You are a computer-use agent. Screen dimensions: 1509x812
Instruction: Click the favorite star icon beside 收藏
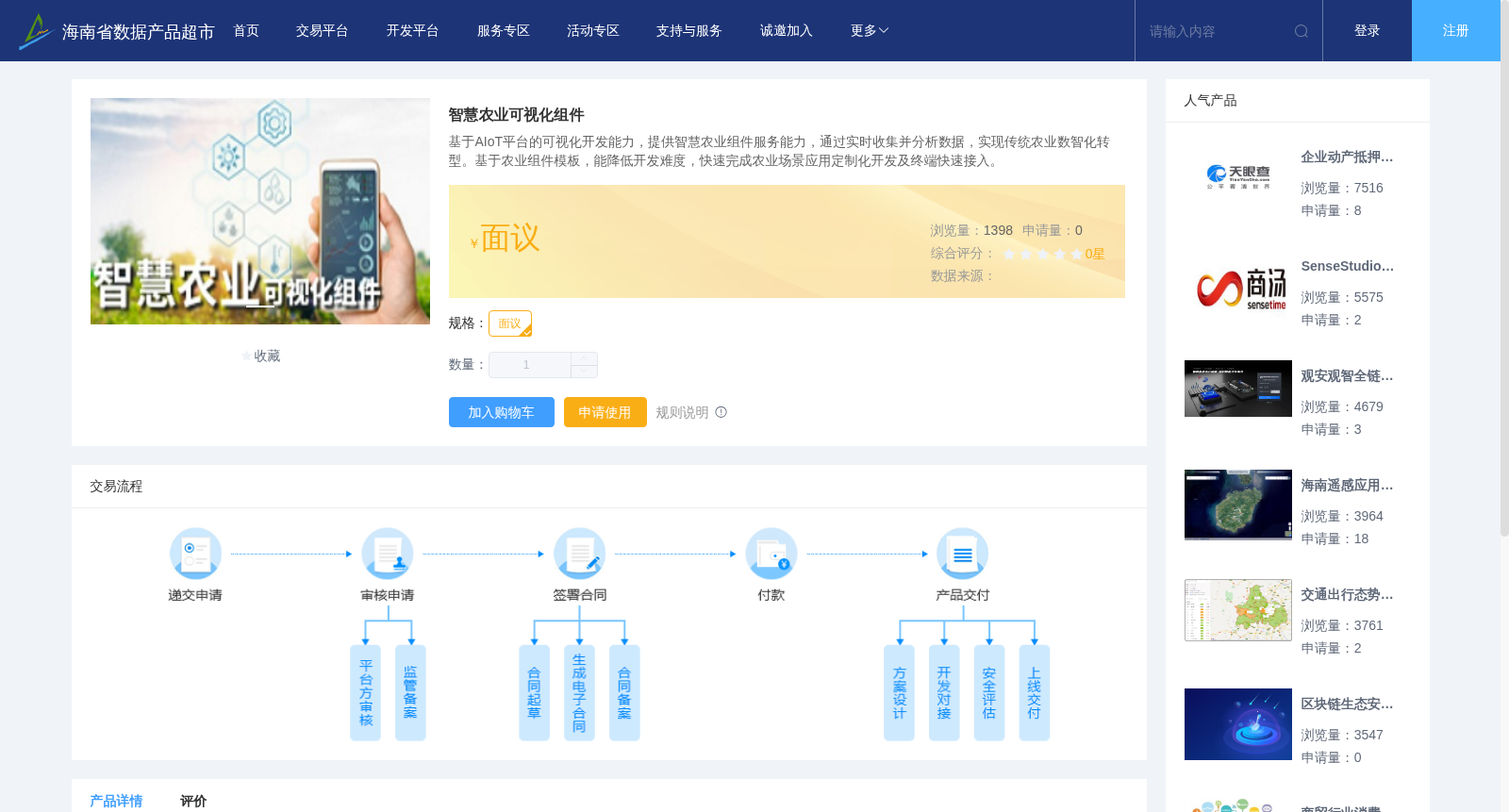247,356
